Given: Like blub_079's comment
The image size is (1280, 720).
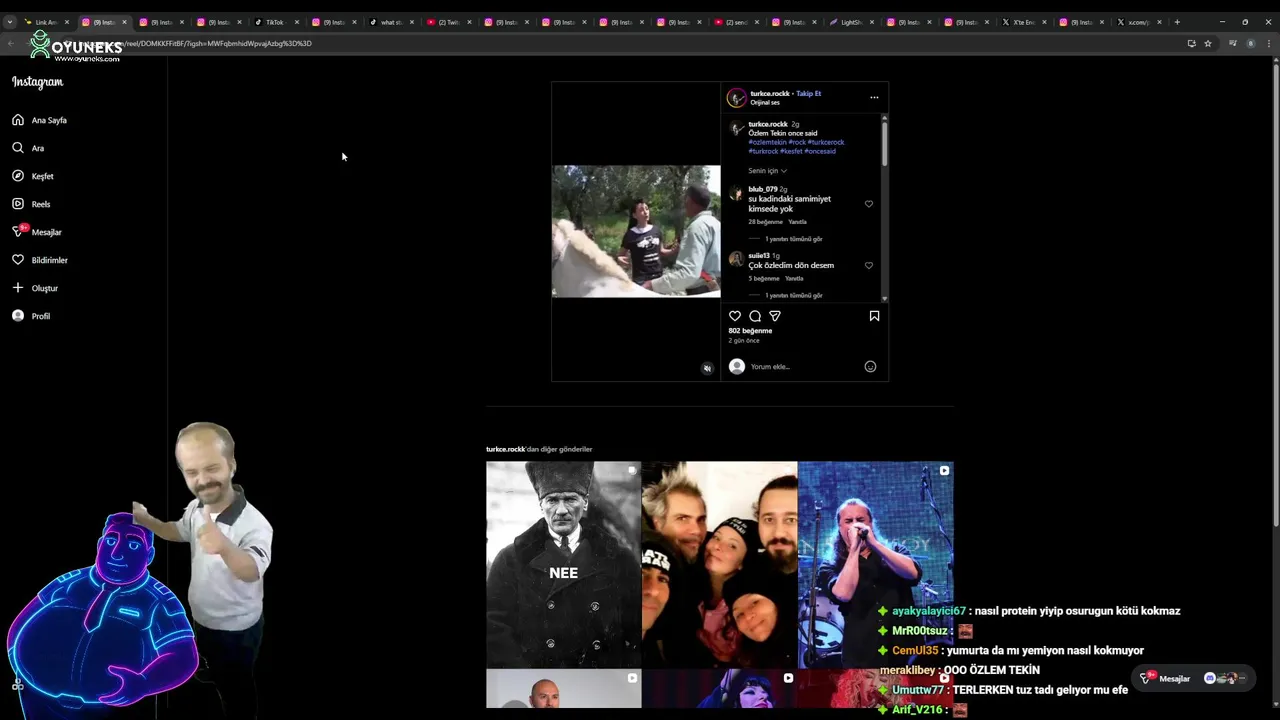Looking at the screenshot, I should click(x=869, y=204).
